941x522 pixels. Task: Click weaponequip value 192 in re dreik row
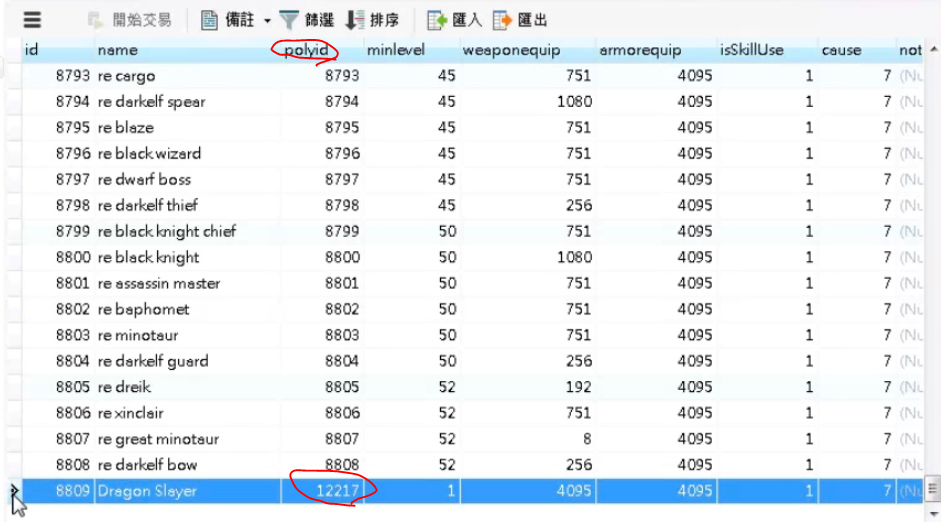click(x=528, y=386)
